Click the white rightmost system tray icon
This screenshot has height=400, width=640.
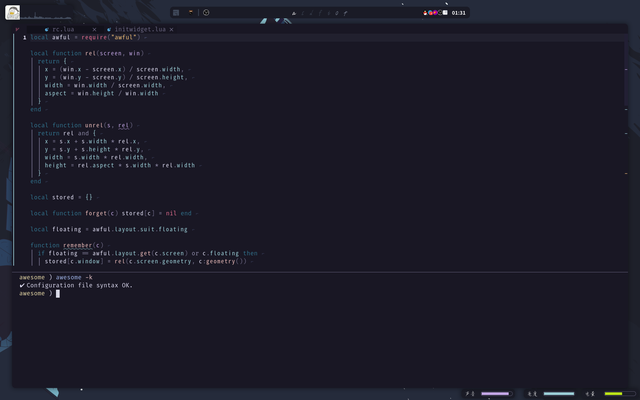pos(445,13)
